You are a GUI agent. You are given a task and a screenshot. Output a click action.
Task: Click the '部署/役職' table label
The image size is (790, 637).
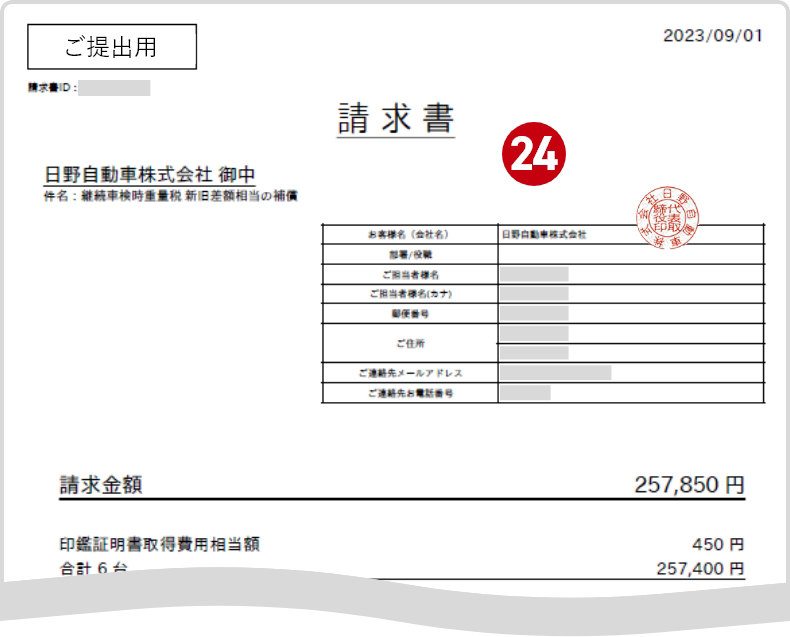click(410, 254)
